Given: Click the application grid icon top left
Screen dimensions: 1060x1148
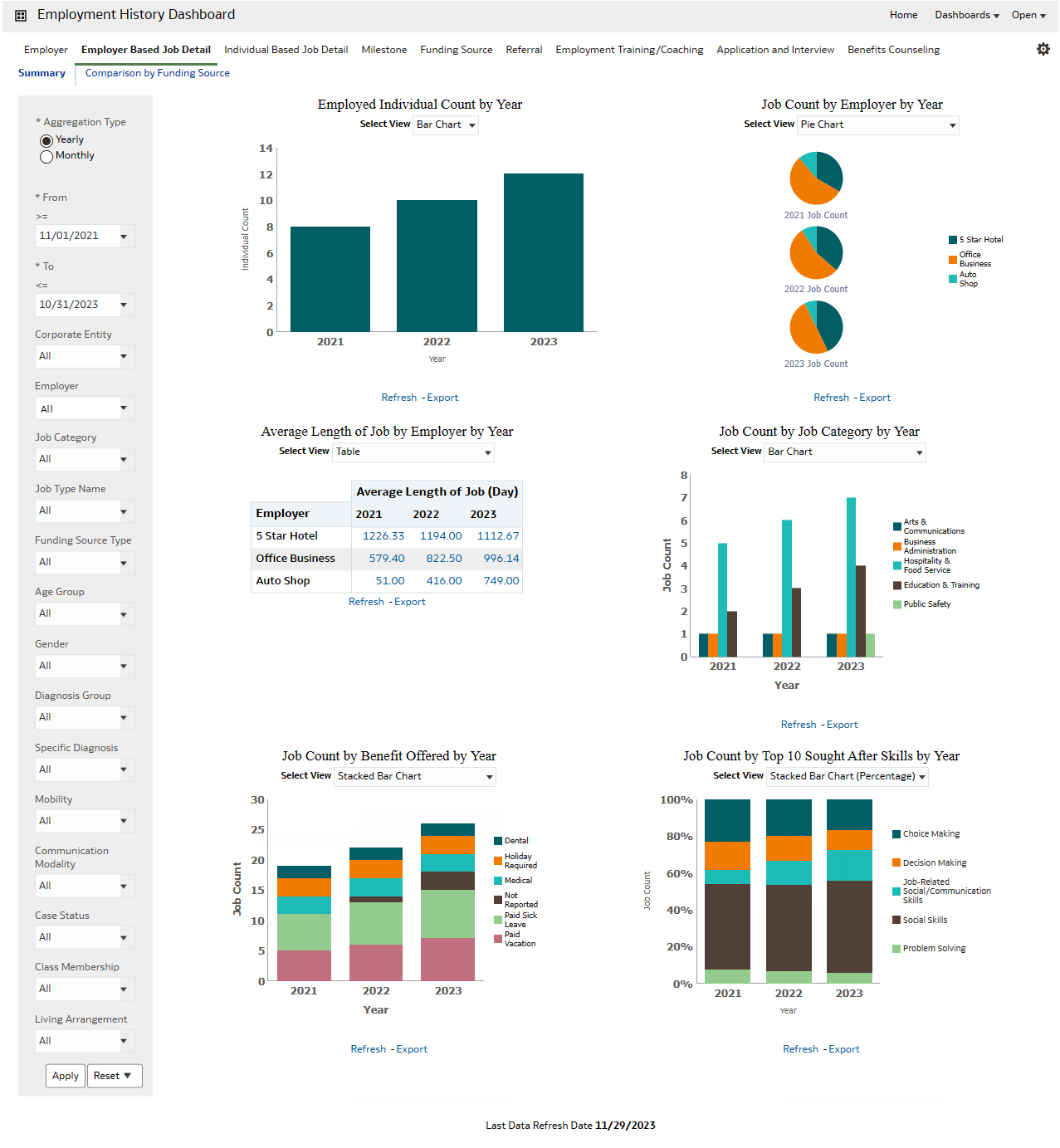Looking at the screenshot, I should 20,14.
